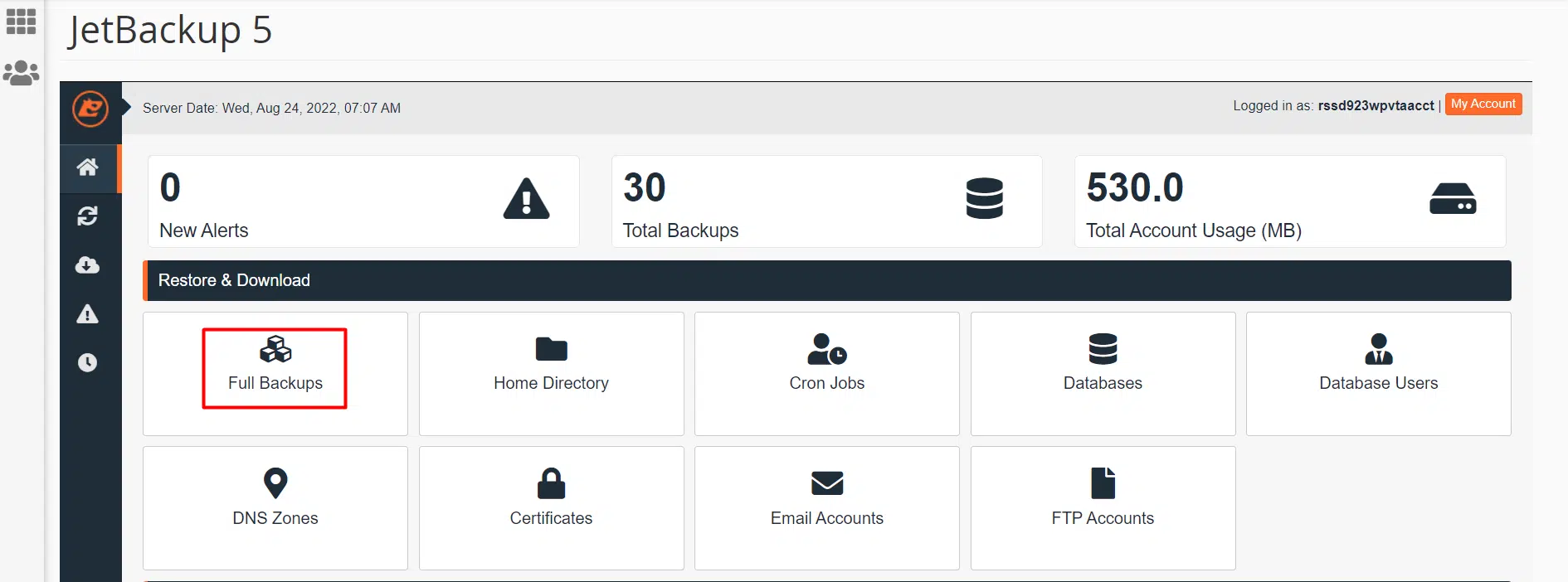Open the Home Directory restore tile
Image resolution: width=1568 pixels, height=582 pixels.
pos(551,373)
